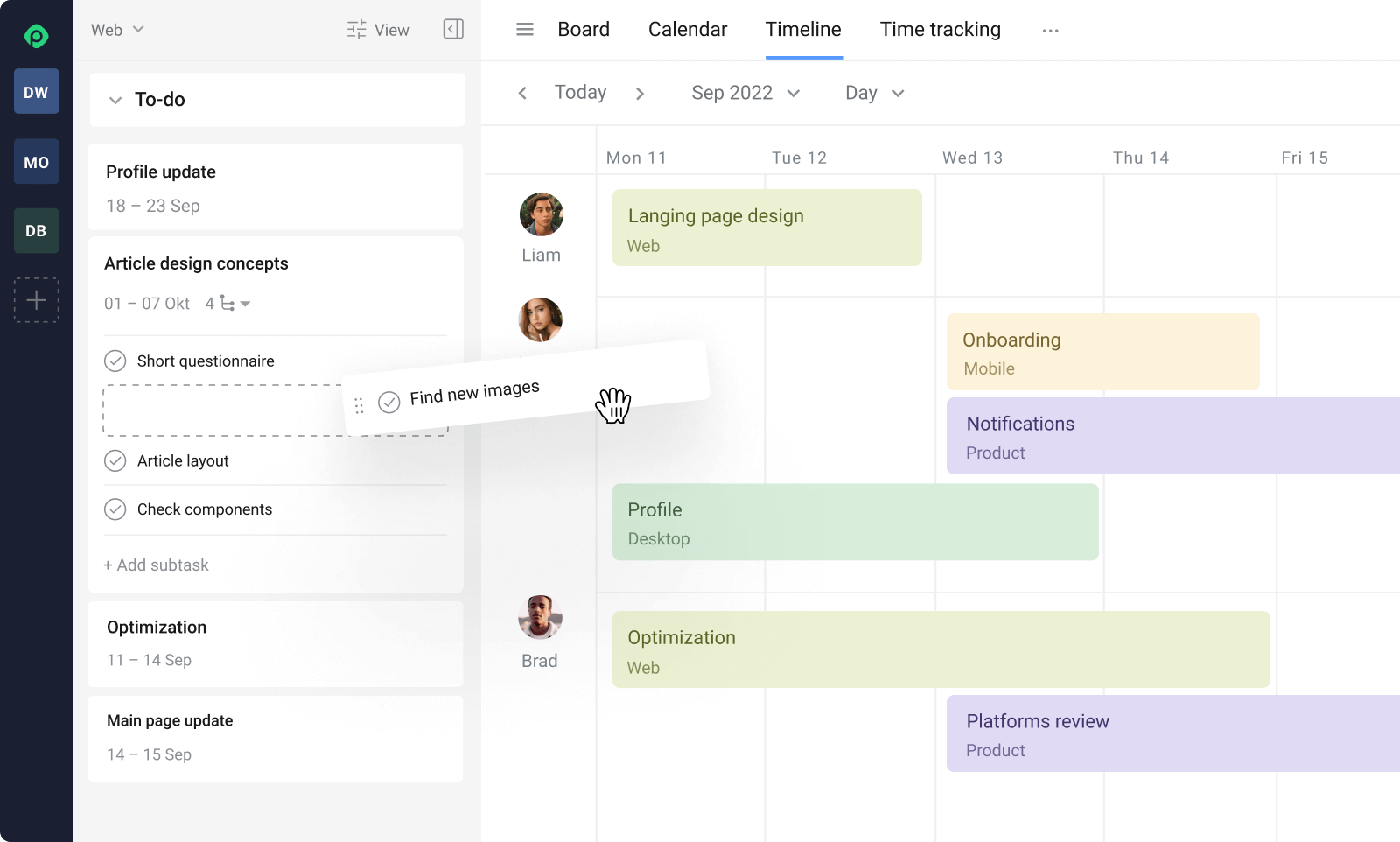
Task: Switch to the Calendar tab
Action: tap(687, 30)
